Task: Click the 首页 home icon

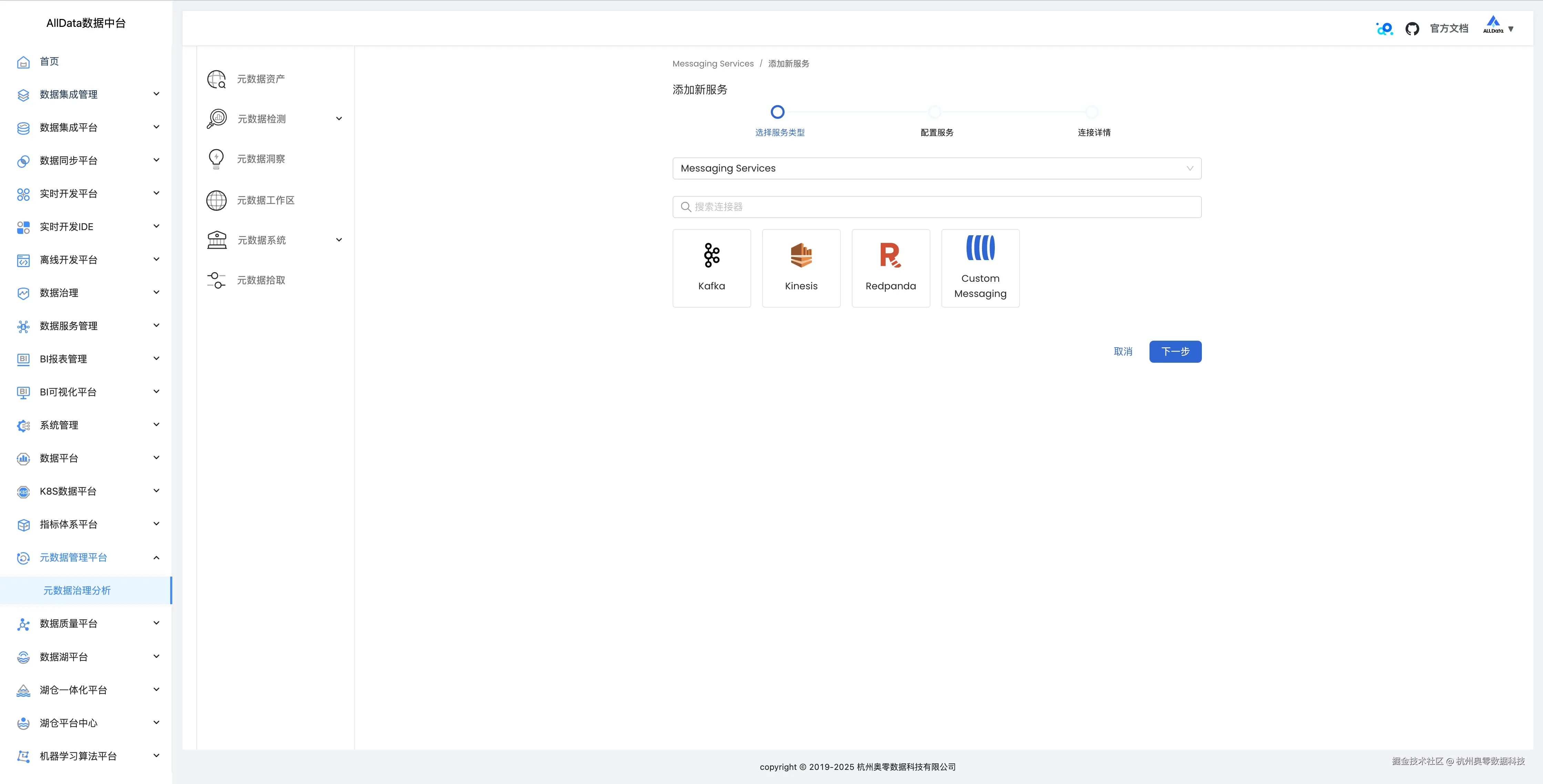Action: [23, 62]
